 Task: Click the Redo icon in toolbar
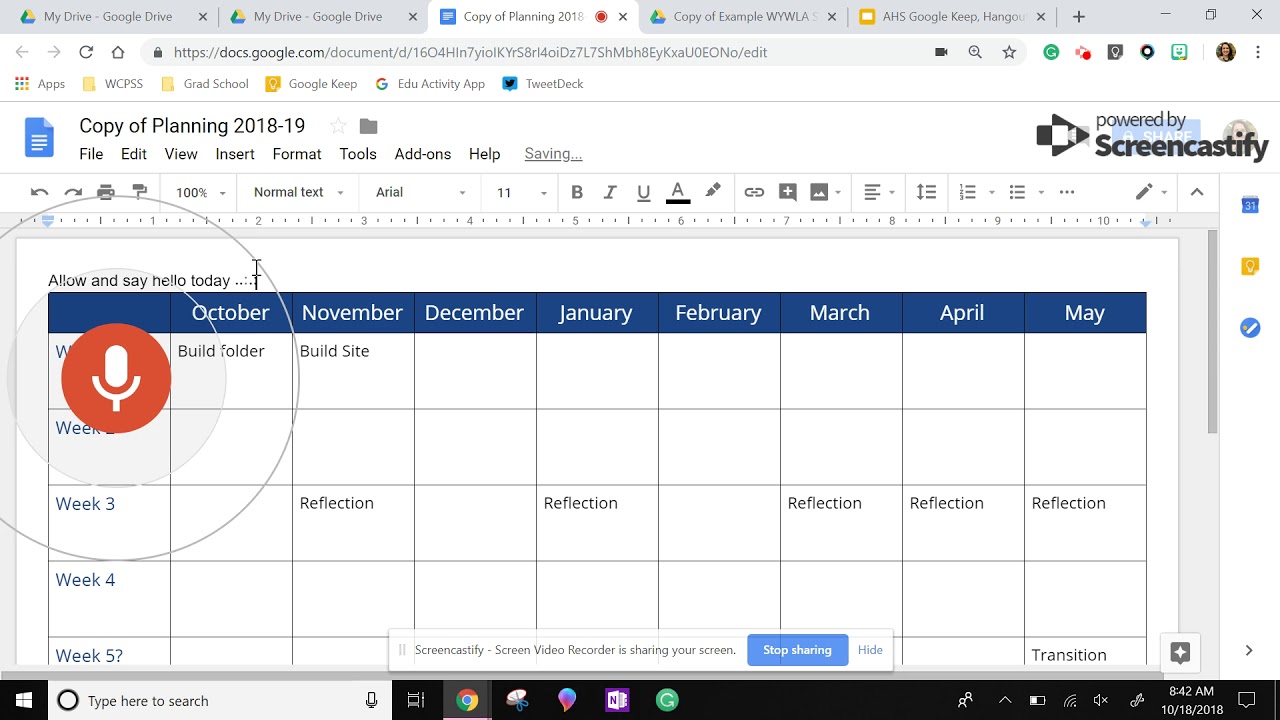tap(73, 192)
